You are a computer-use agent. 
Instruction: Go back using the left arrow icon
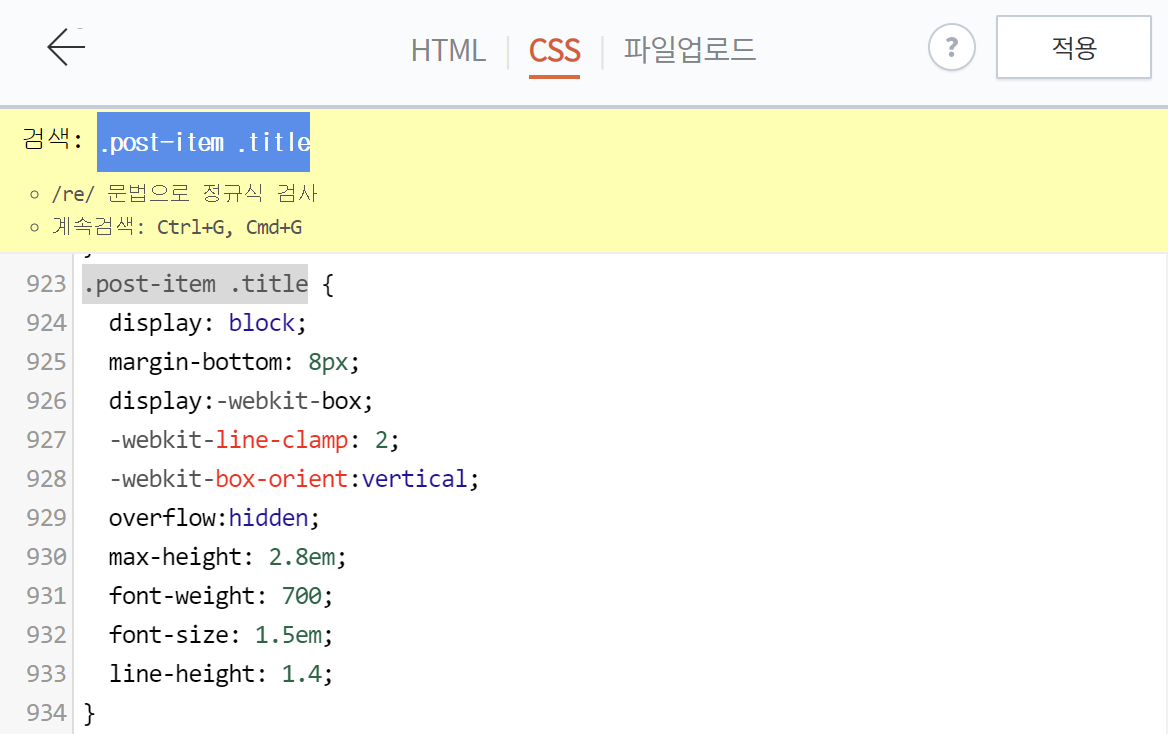tap(66, 48)
